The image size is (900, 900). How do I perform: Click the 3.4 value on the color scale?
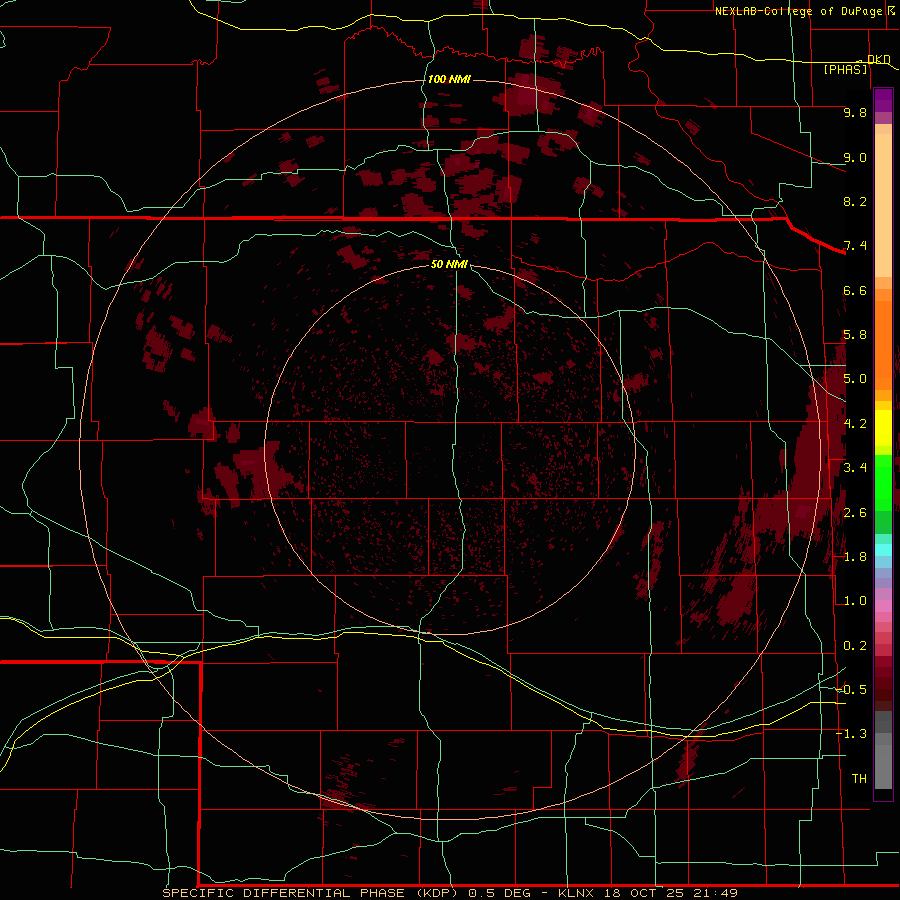tap(855, 468)
